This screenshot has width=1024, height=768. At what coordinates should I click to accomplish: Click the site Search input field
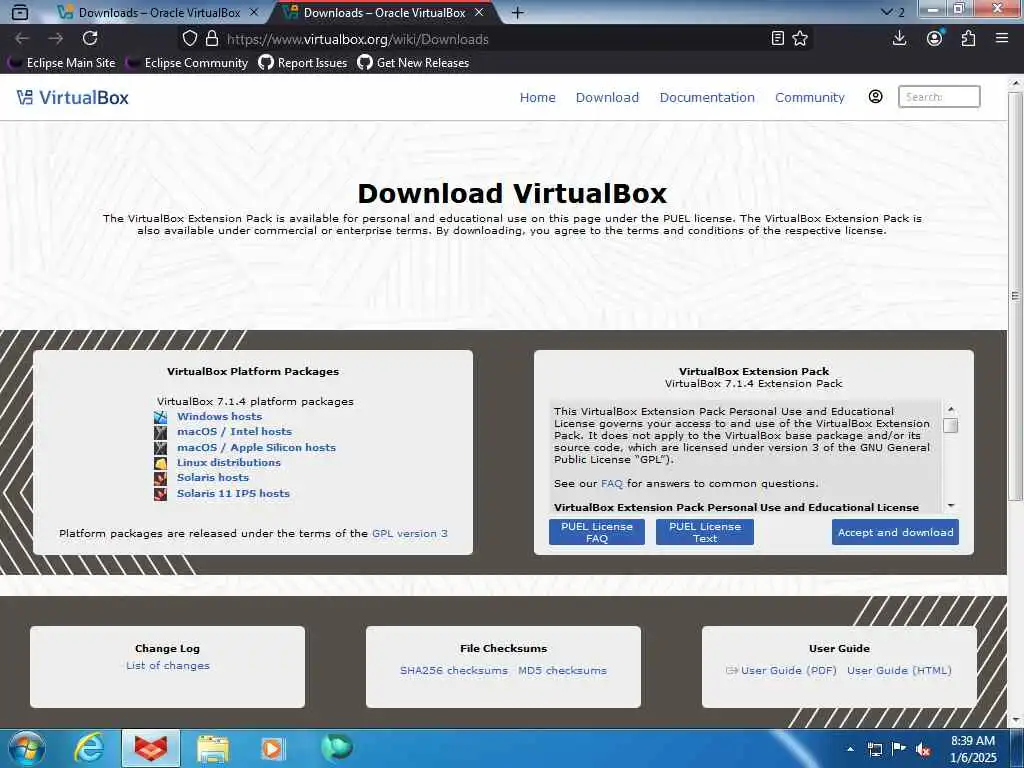(939, 97)
